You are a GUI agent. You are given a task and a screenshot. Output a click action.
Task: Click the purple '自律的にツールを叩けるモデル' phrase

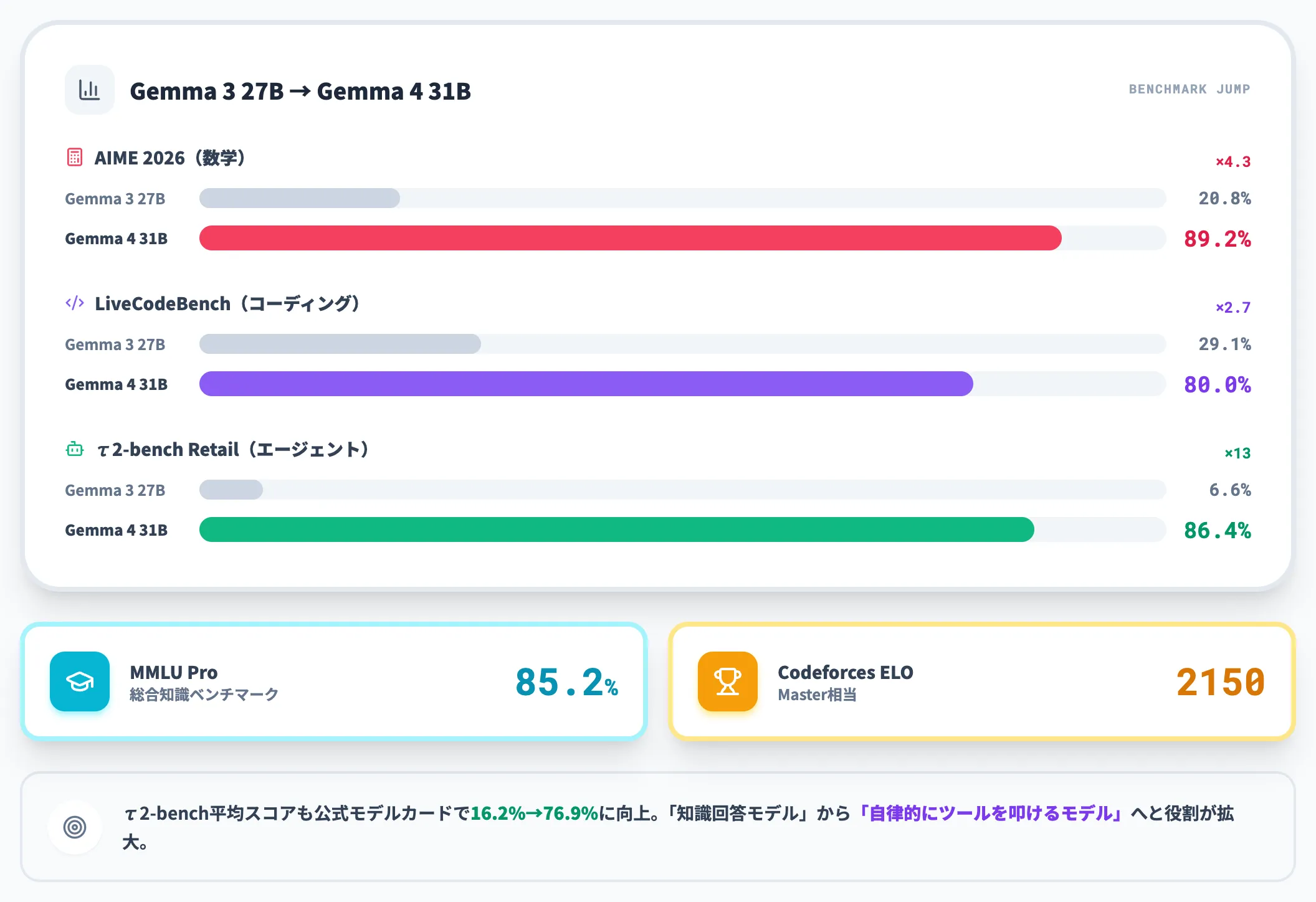991,813
